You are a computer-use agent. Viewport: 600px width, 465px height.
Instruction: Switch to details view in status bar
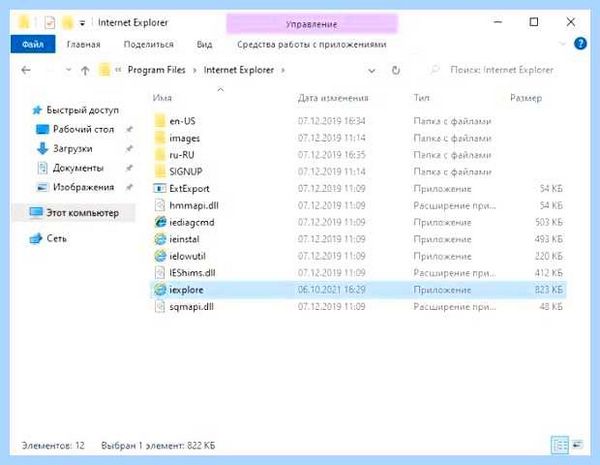tap(560, 445)
